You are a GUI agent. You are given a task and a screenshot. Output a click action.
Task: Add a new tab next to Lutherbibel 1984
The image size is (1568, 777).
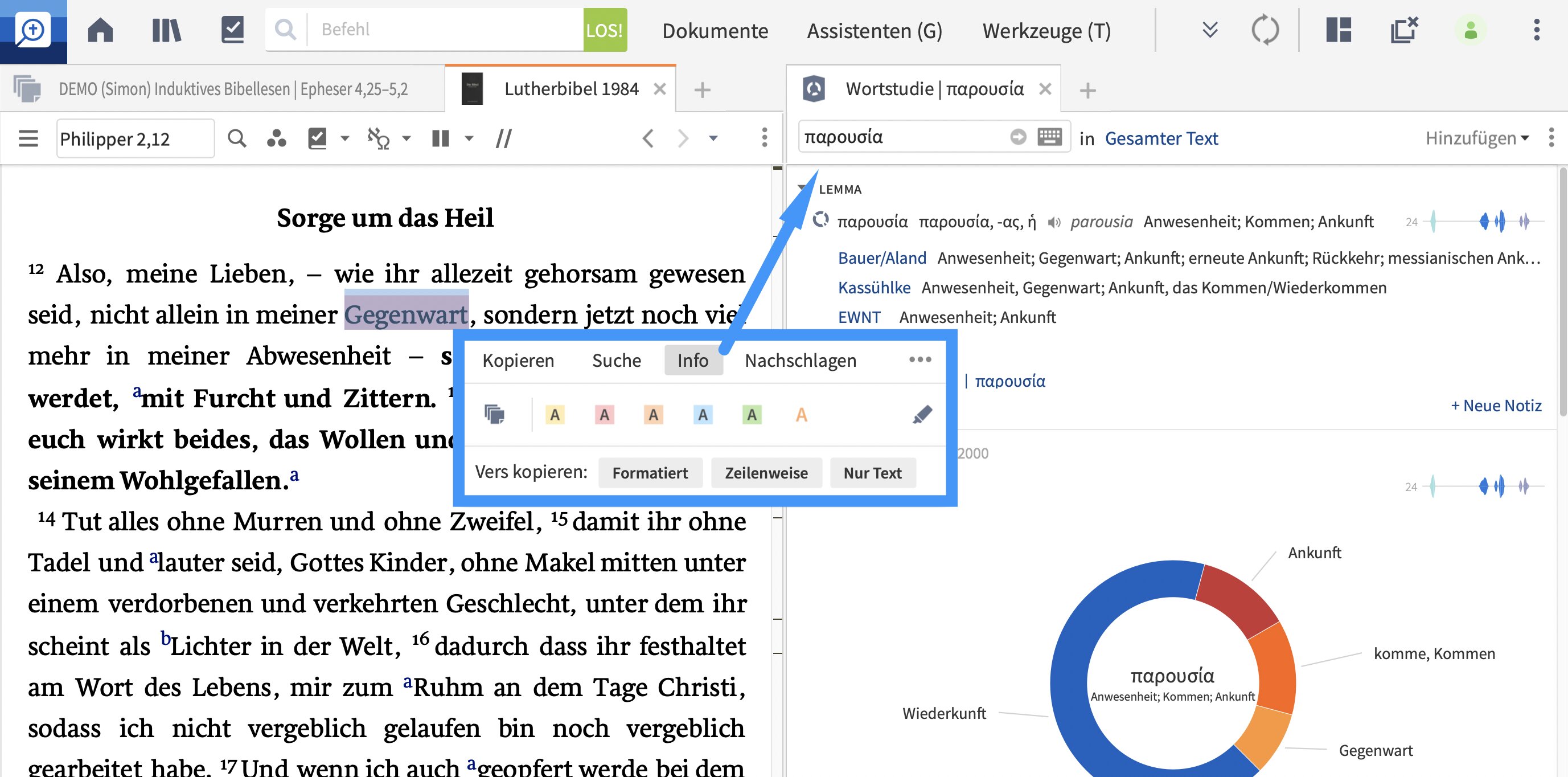click(x=702, y=90)
